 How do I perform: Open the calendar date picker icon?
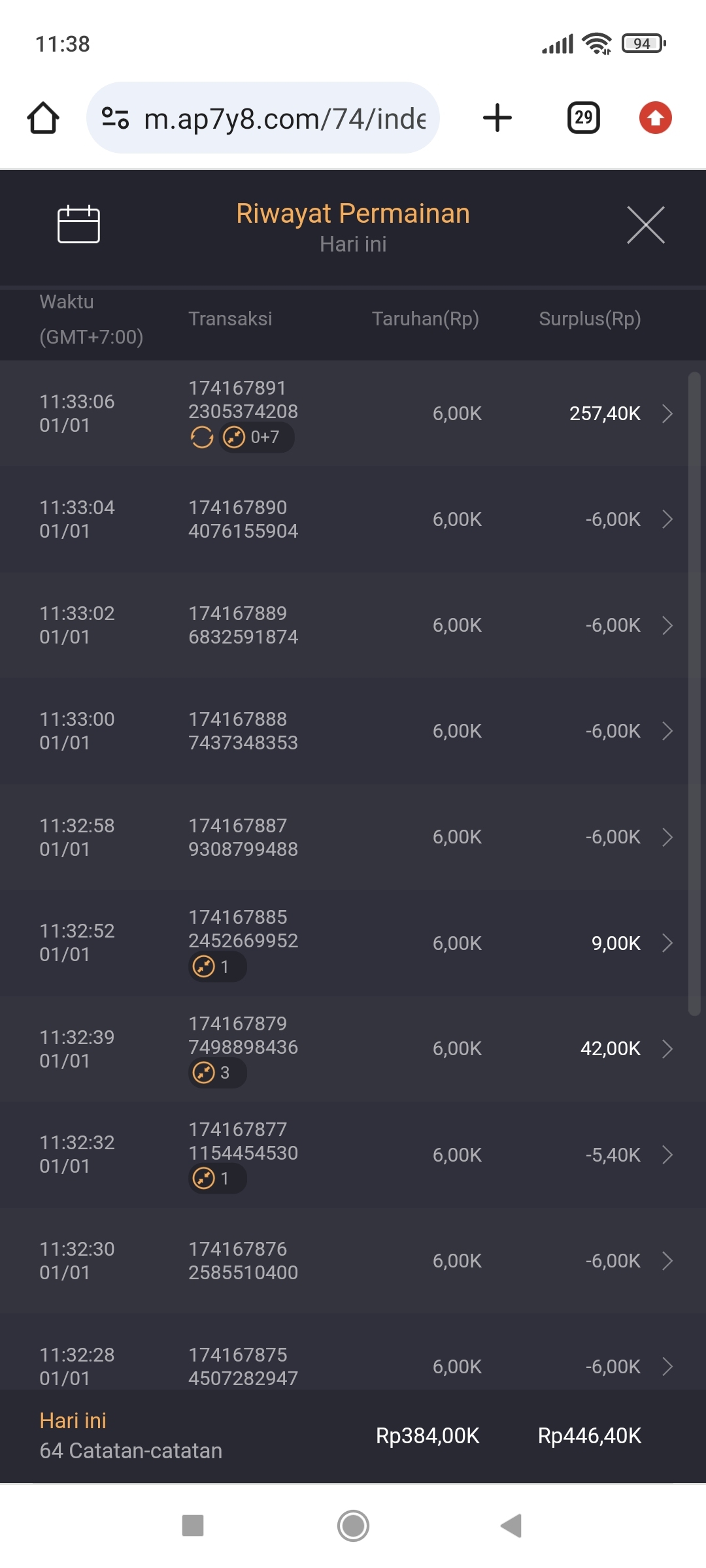78,224
